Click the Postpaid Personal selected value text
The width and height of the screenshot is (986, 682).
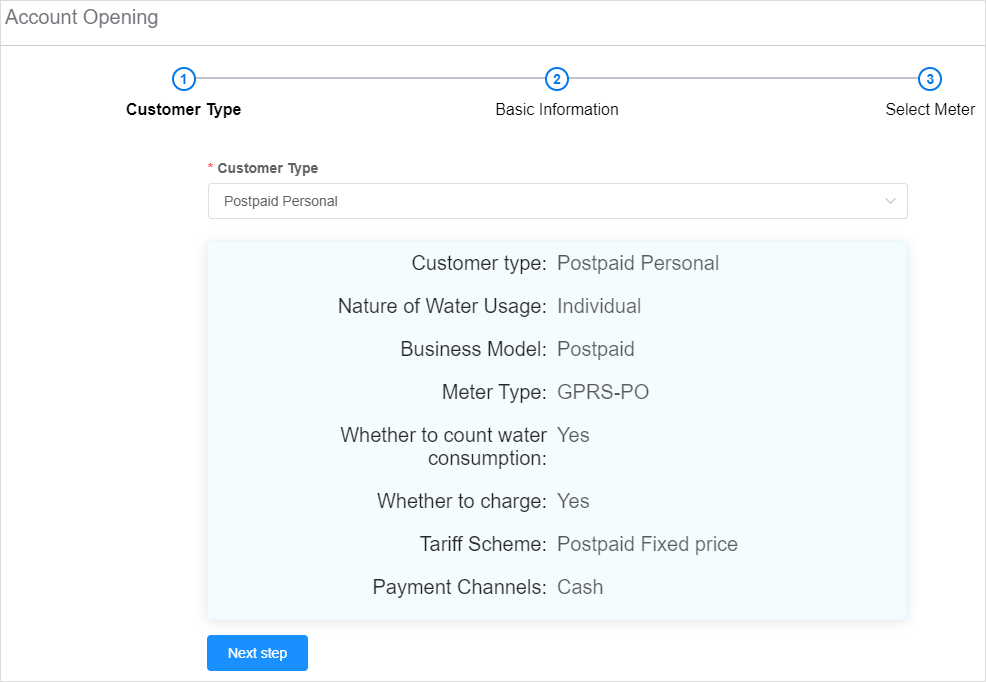click(280, 201)
